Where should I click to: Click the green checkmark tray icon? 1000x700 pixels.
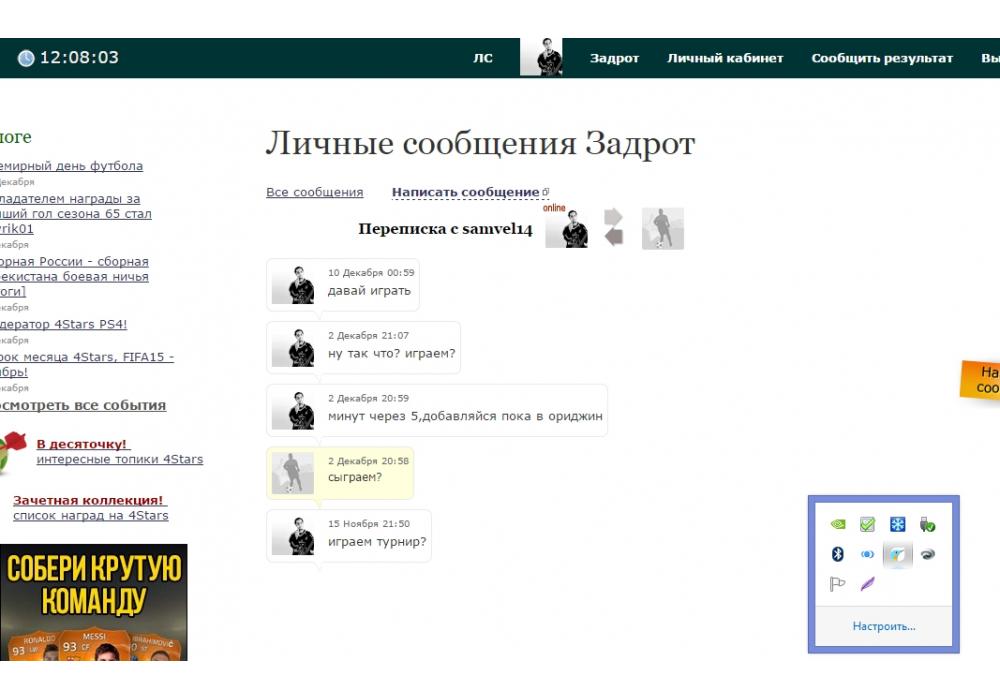[868, 524]
